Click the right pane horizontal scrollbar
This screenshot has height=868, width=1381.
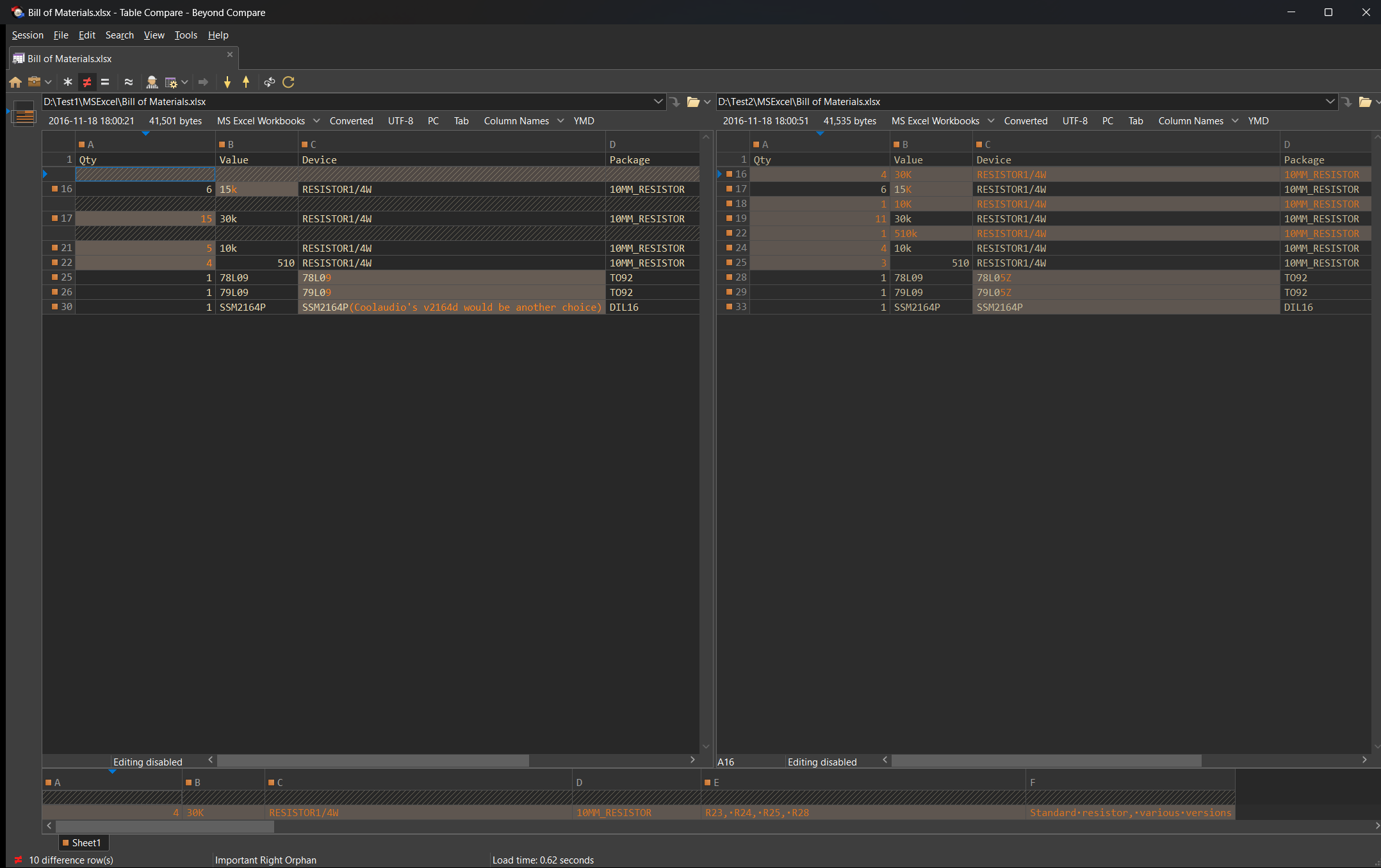(x=1047, y=760)
